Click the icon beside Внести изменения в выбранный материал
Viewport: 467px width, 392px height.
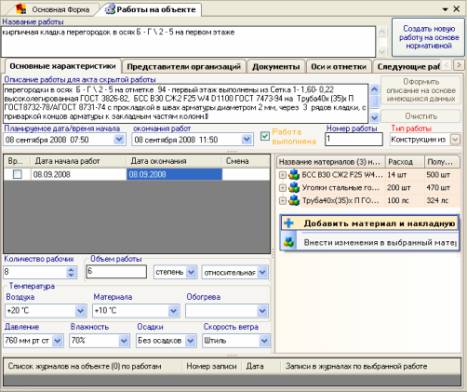(x=289, y=242)
